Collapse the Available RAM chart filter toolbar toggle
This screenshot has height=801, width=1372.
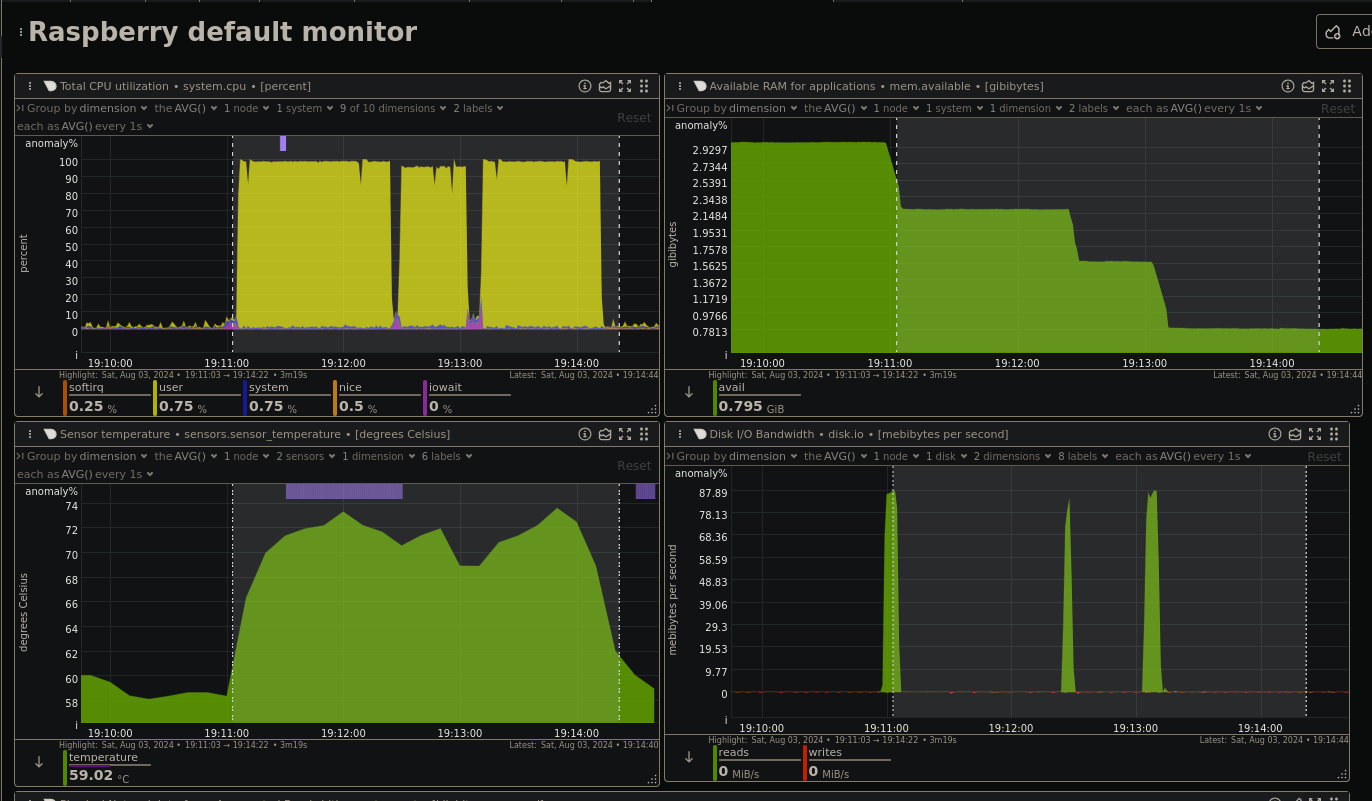tap(670, 108)
